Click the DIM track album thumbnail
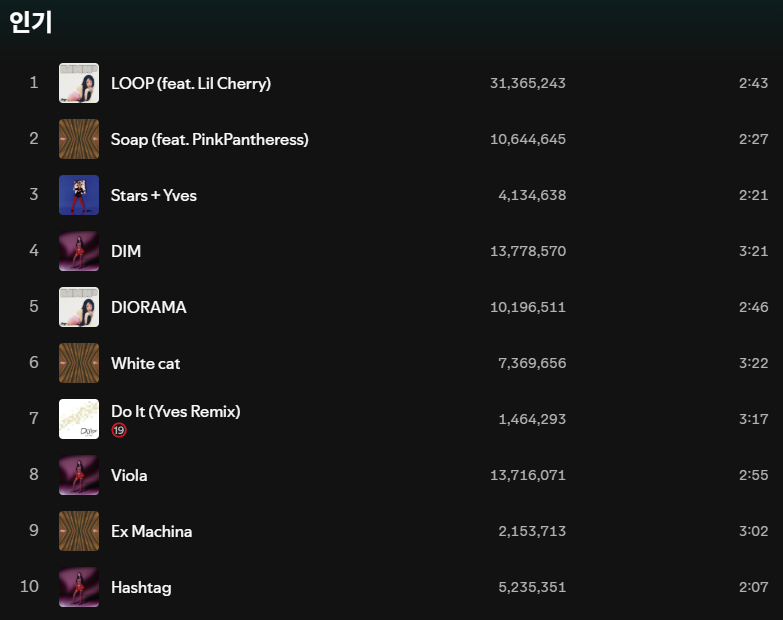 pos(79,251)
